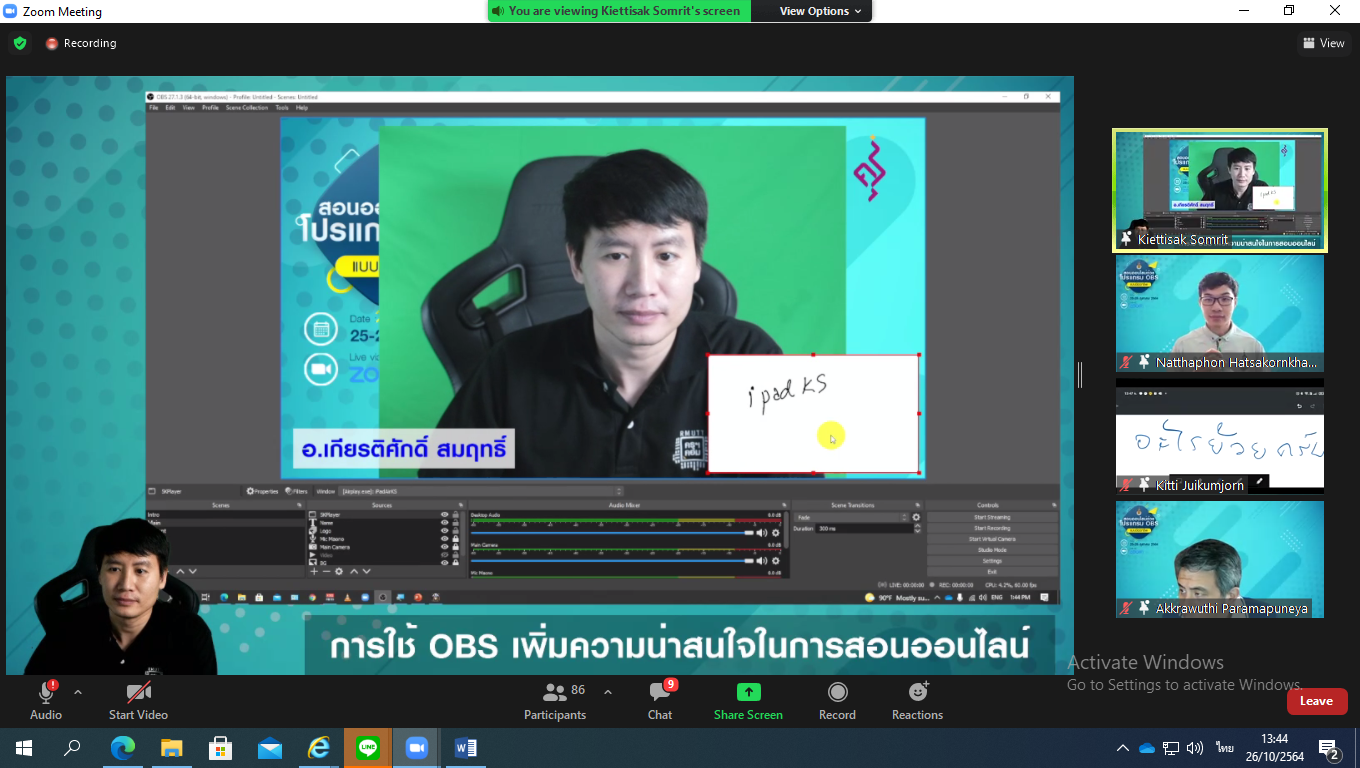Open Scene Collection menu in shared OBS
Screen dimensions: 1360x768
click(247, 107)
